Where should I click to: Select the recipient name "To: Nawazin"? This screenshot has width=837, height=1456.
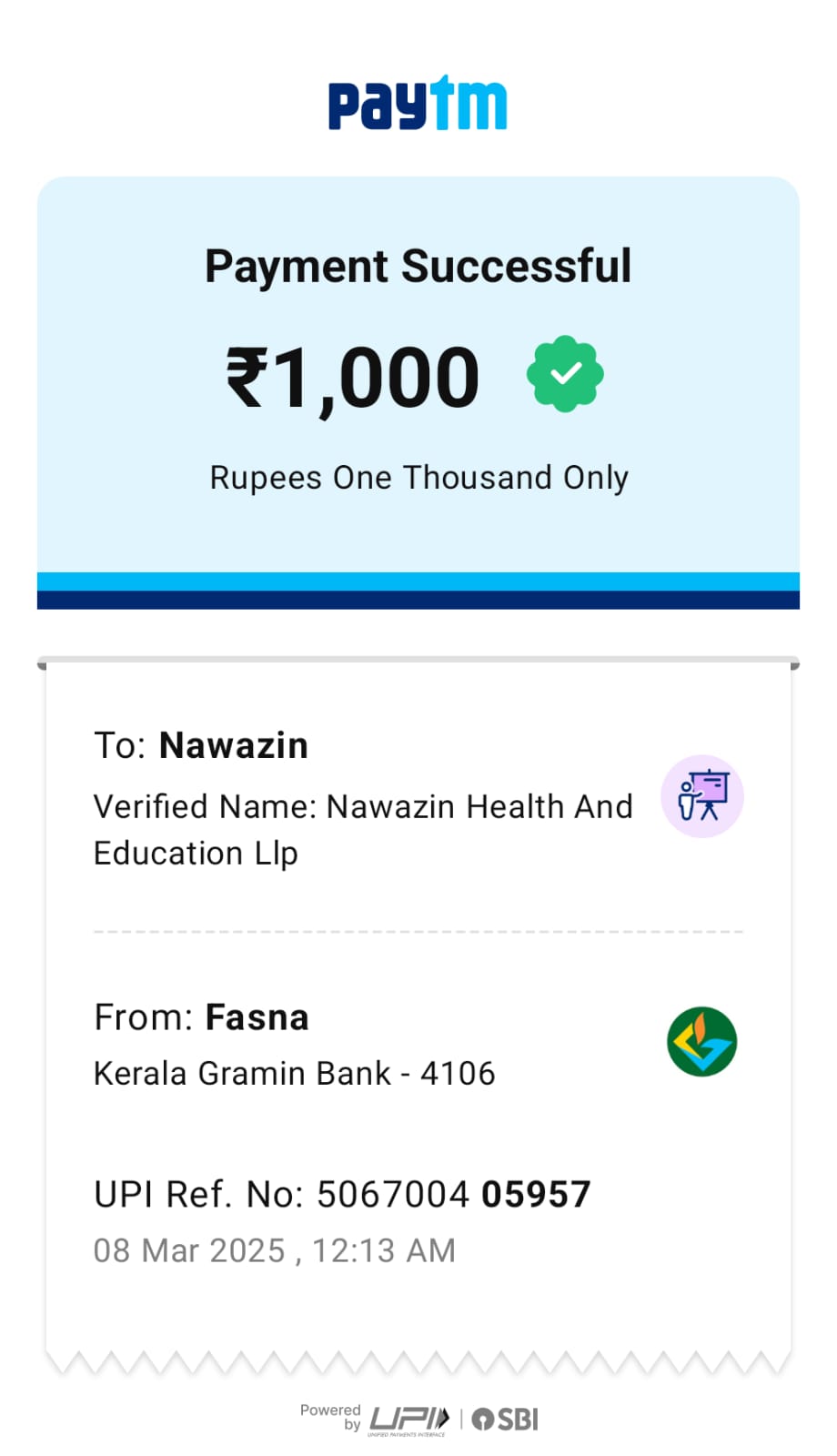click(x=201, y=745)
